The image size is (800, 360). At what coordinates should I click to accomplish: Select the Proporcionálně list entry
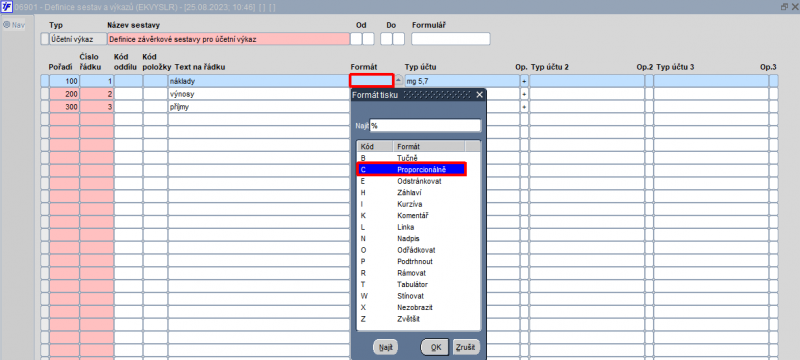pos(412,169)
